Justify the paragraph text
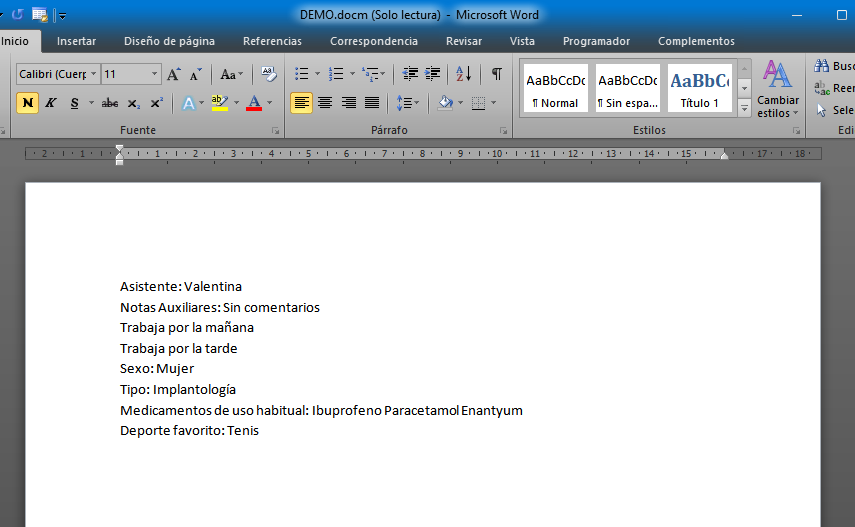Image resolution: width=855 pixels, height=527 pixels. click(x=372, y=103)
